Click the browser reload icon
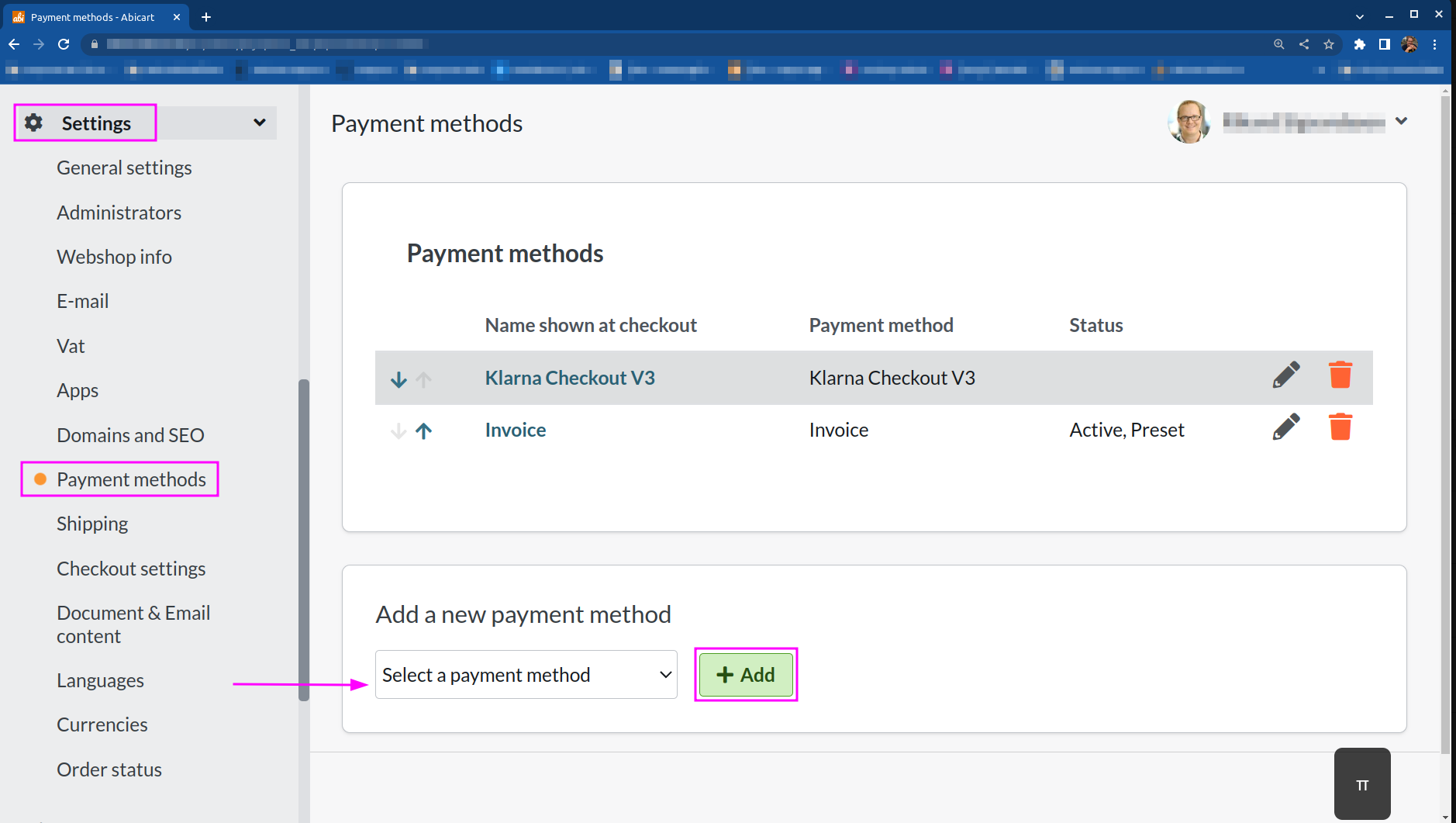Screen dimensions: 1456x823 (64, 44)
